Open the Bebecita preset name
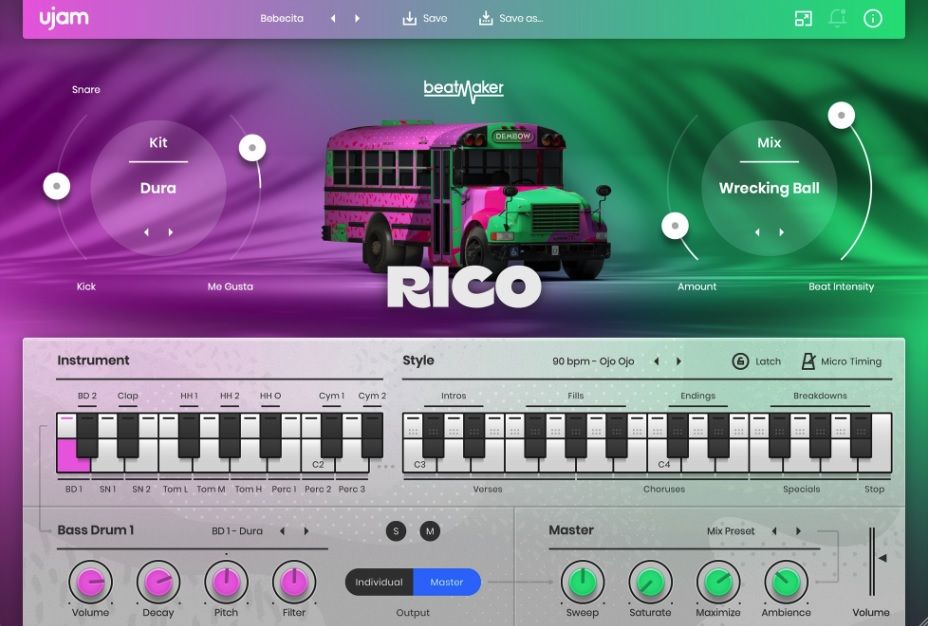The height and width of the screenshot is (626, 928). click(x=282, y=18)
